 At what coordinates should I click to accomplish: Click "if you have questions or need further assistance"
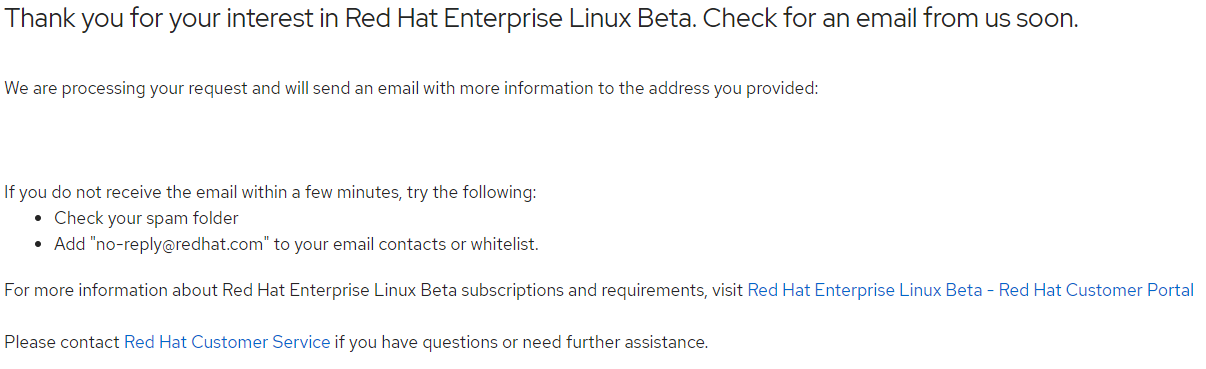[x=521, y=342]
